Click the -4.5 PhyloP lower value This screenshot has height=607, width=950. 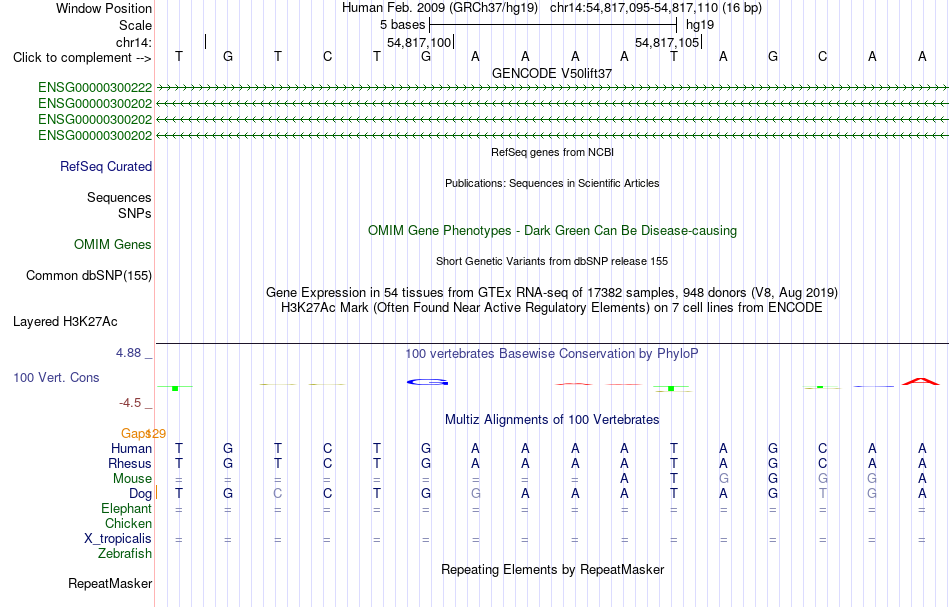[130, 403]
